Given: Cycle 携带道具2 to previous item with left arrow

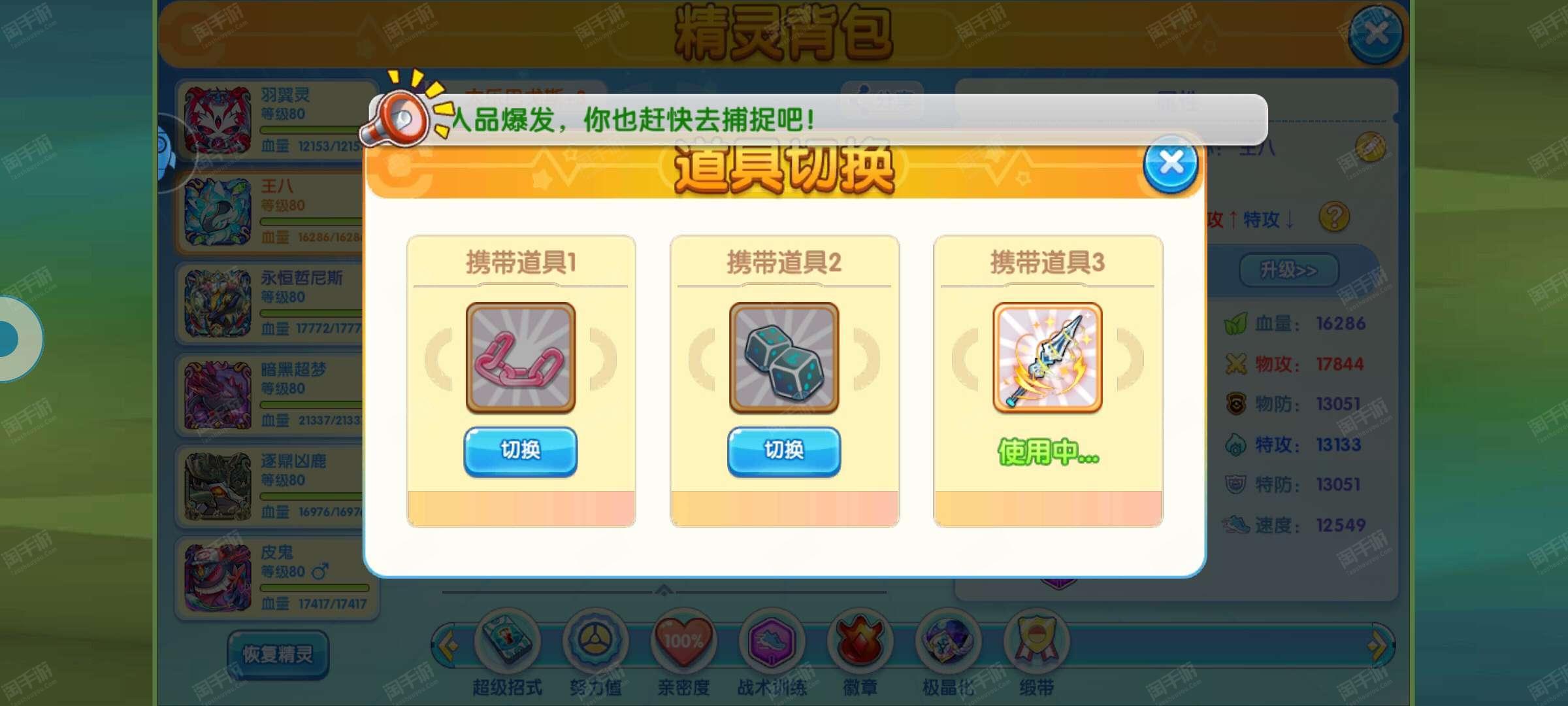Looking at the screenshot, I should click(702, 359).
